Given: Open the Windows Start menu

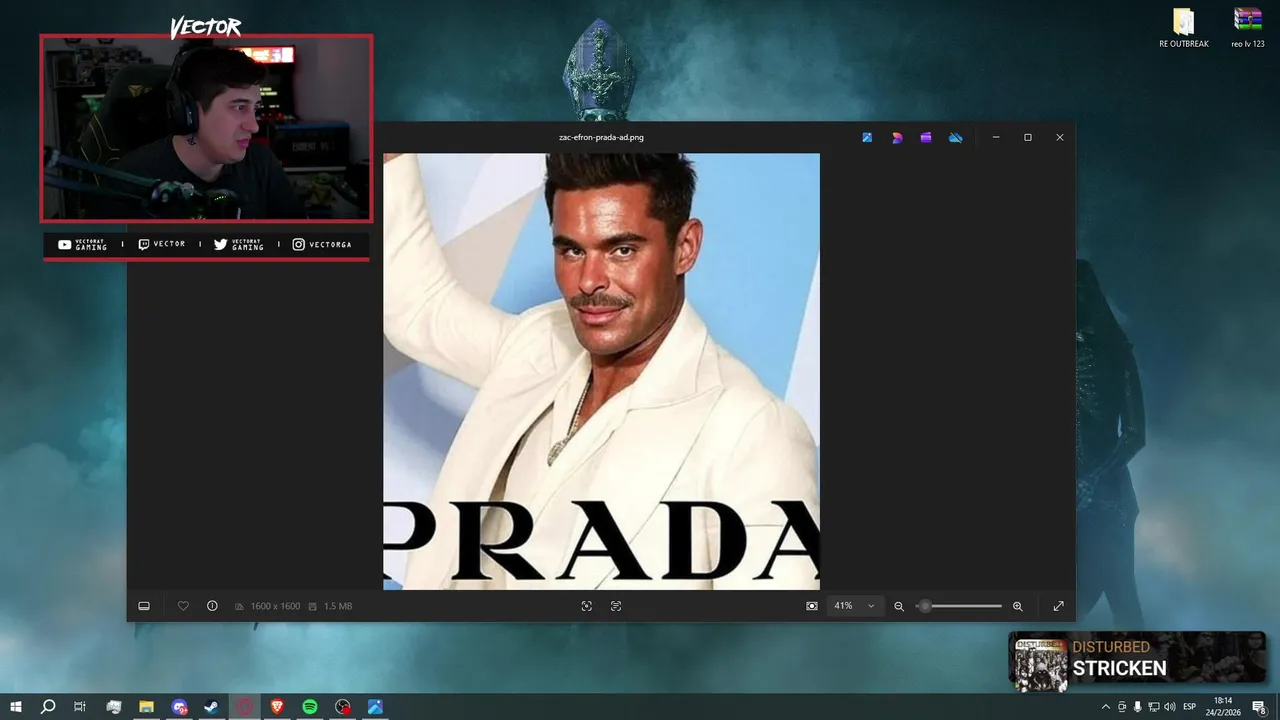Looking at the screenshot, I should click(16, 707).
